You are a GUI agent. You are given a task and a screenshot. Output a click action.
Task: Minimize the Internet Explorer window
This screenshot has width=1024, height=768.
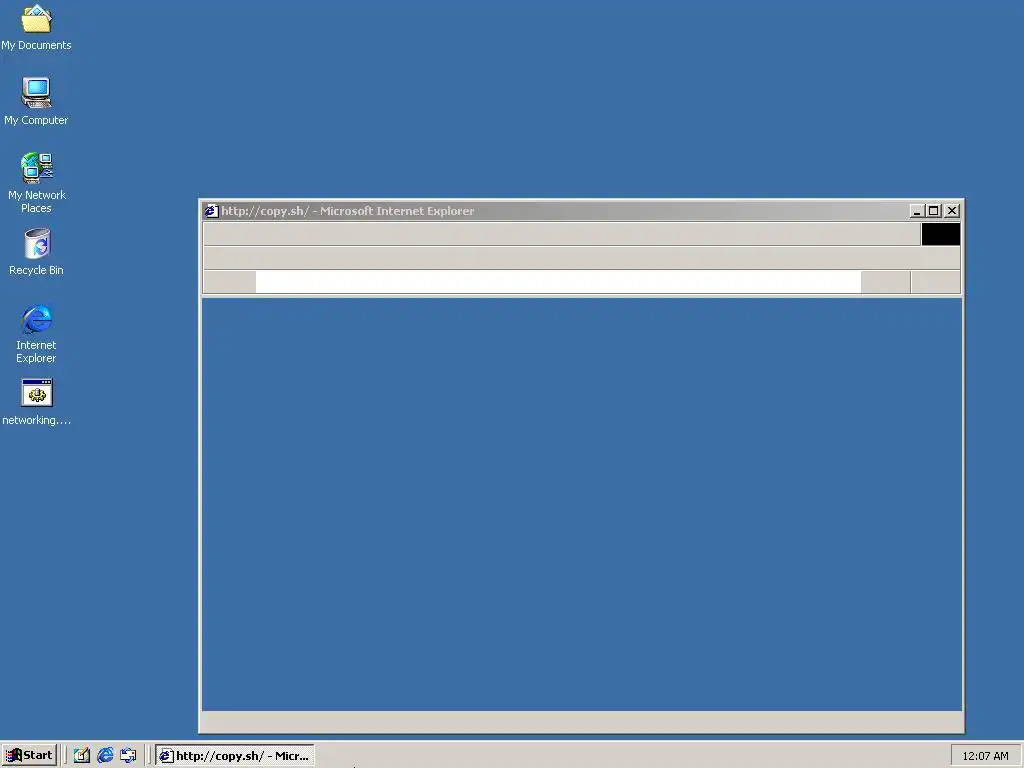coord(917,211)
